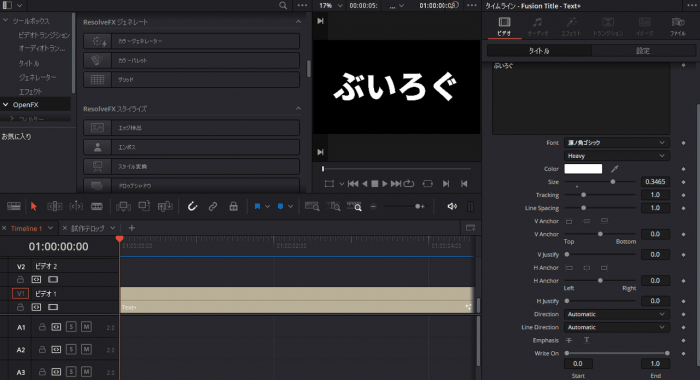
Task: Toggle Linked Selection chain icon
Action: tap(212, 206)
